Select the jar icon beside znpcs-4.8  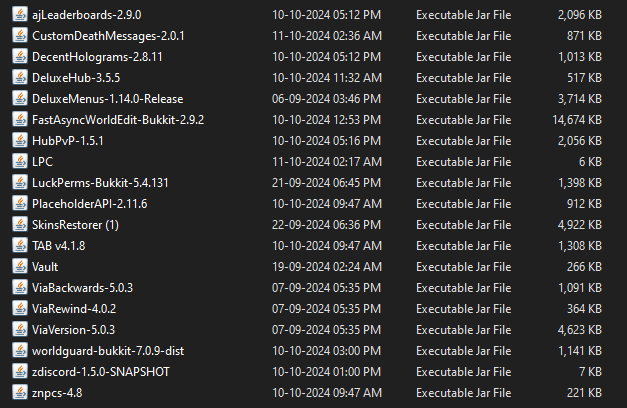tap(20, 392)
